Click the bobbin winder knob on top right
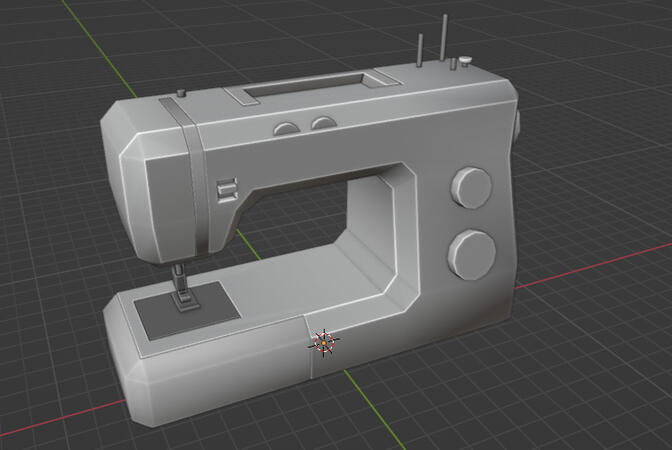The width and height of the screenshot is (672, 450). 465,60
